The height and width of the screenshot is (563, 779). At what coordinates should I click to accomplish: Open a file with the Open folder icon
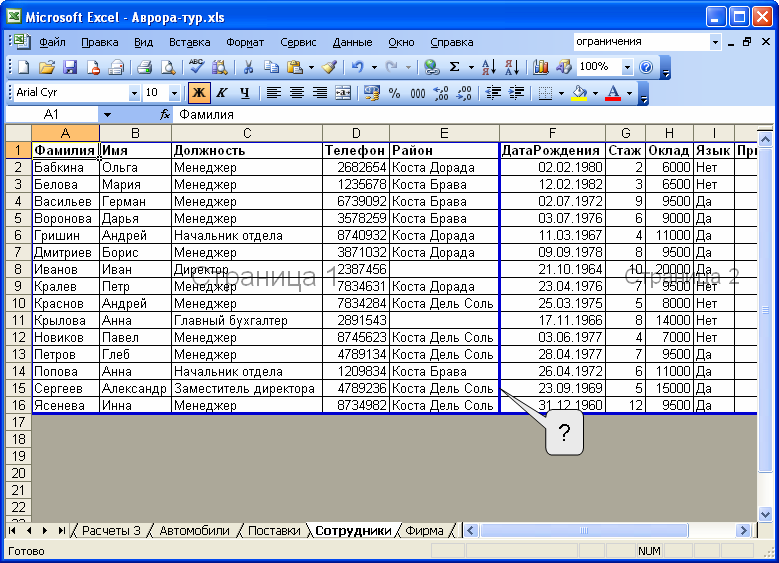tap(47, 67)
